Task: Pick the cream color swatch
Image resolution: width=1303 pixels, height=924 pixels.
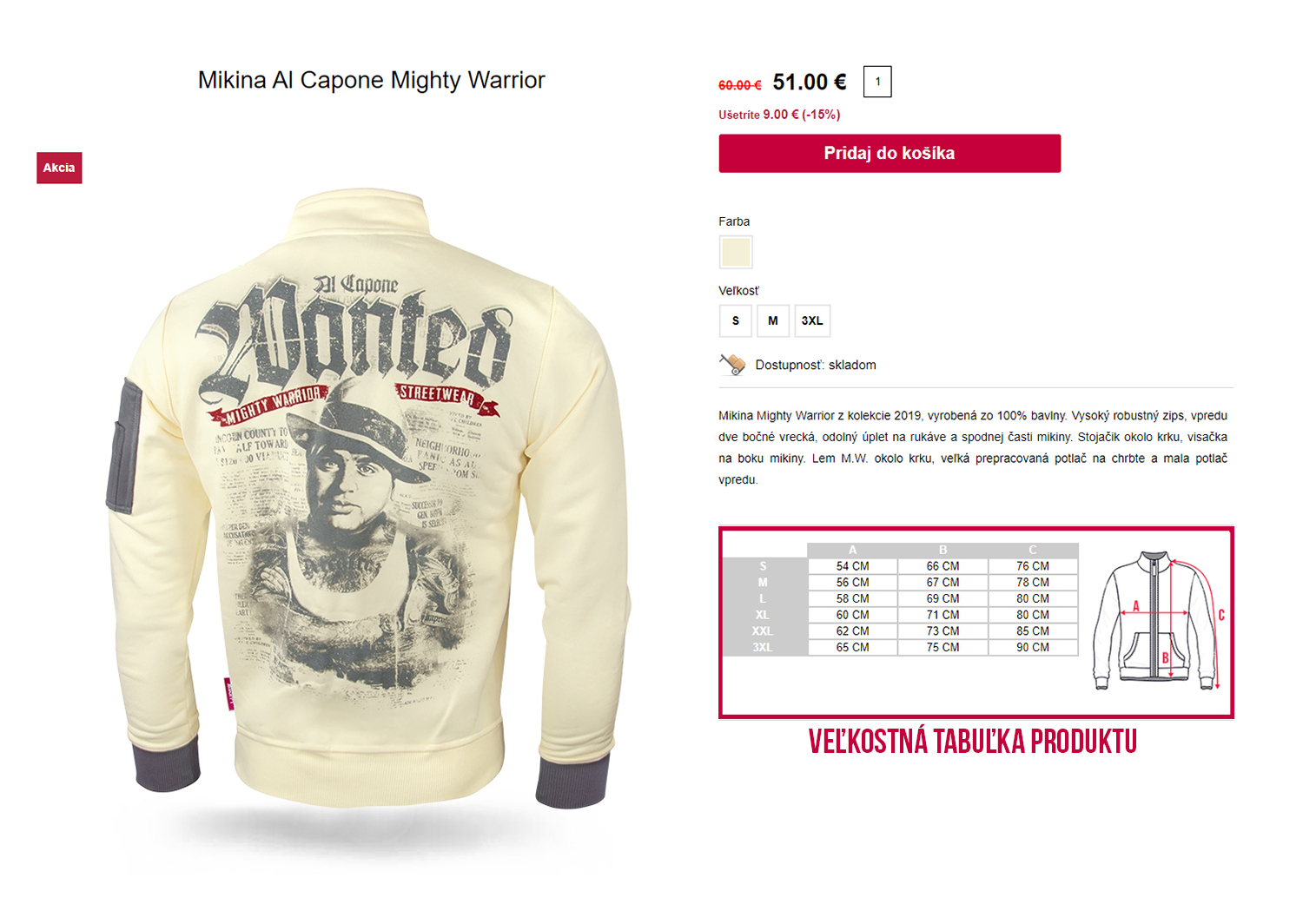Action: 736,252
